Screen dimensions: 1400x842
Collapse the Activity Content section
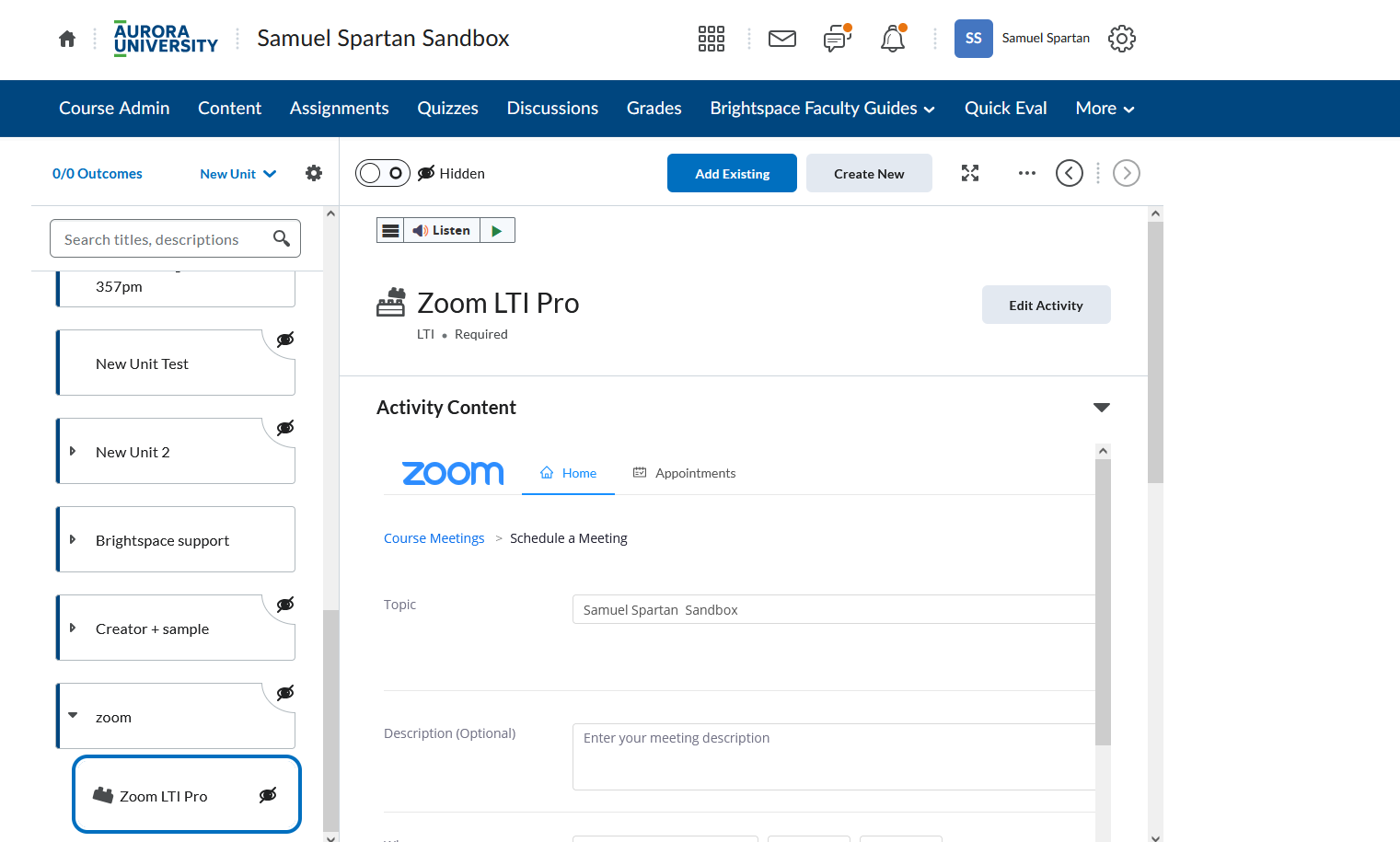[1102, 408]
